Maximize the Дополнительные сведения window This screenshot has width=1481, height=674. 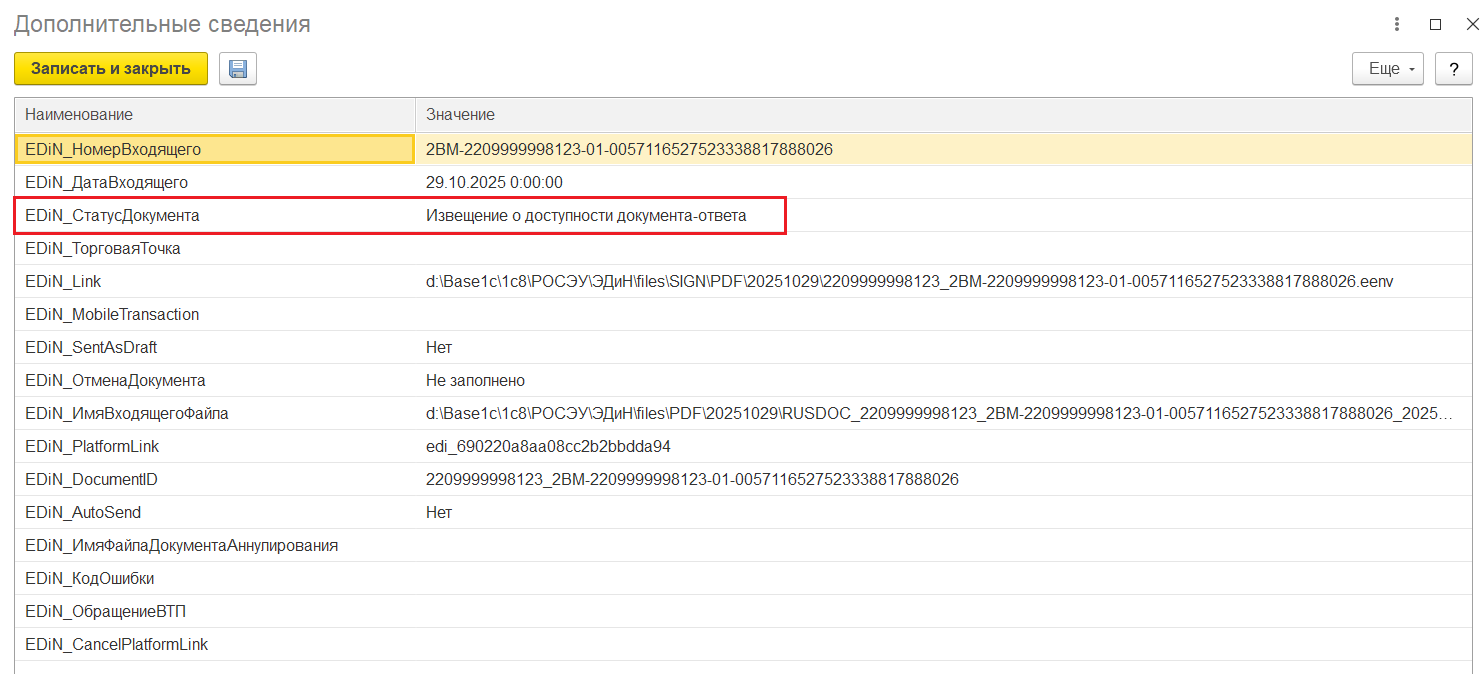[1435, 24]
